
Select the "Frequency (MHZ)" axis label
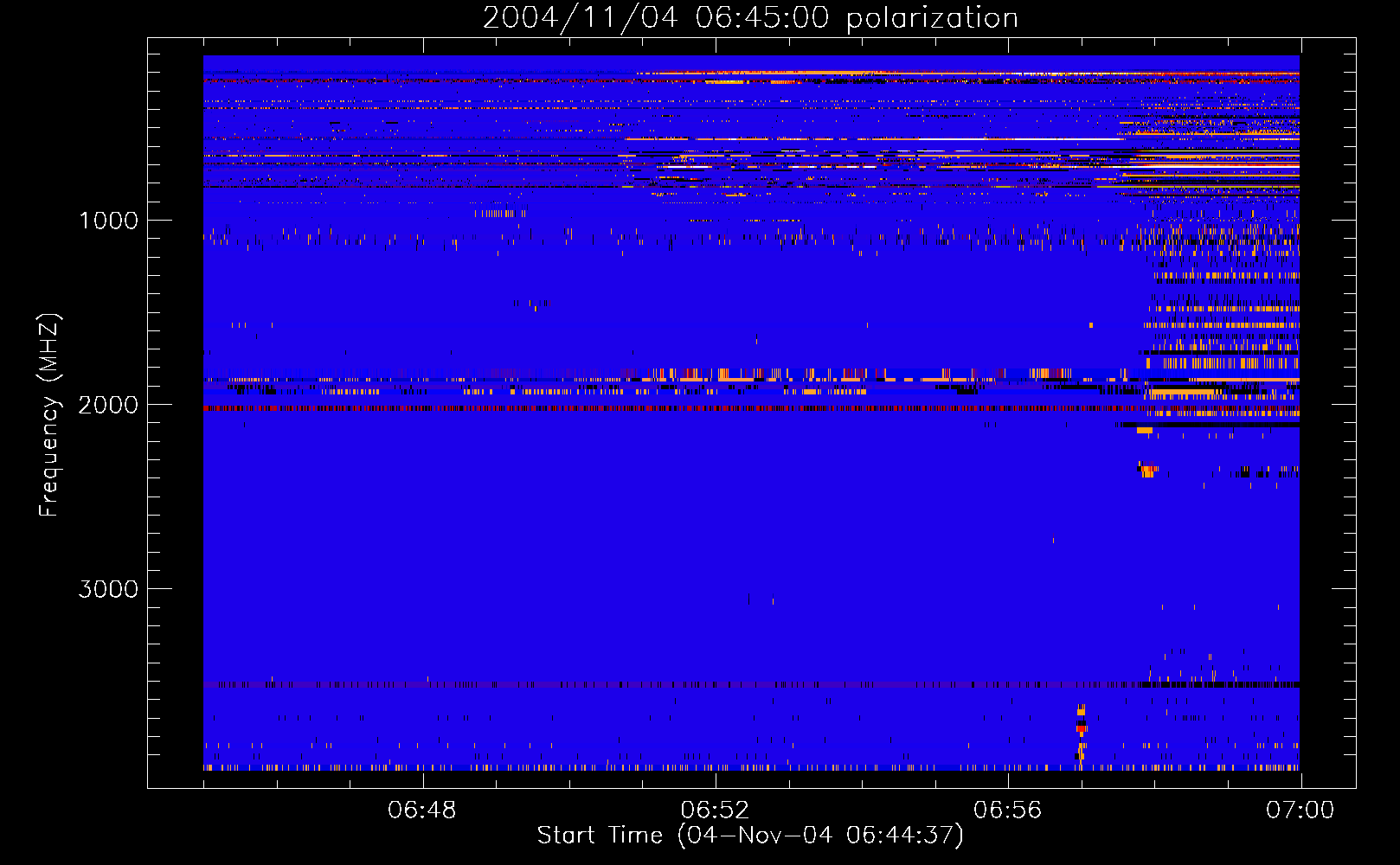[49, 415]
